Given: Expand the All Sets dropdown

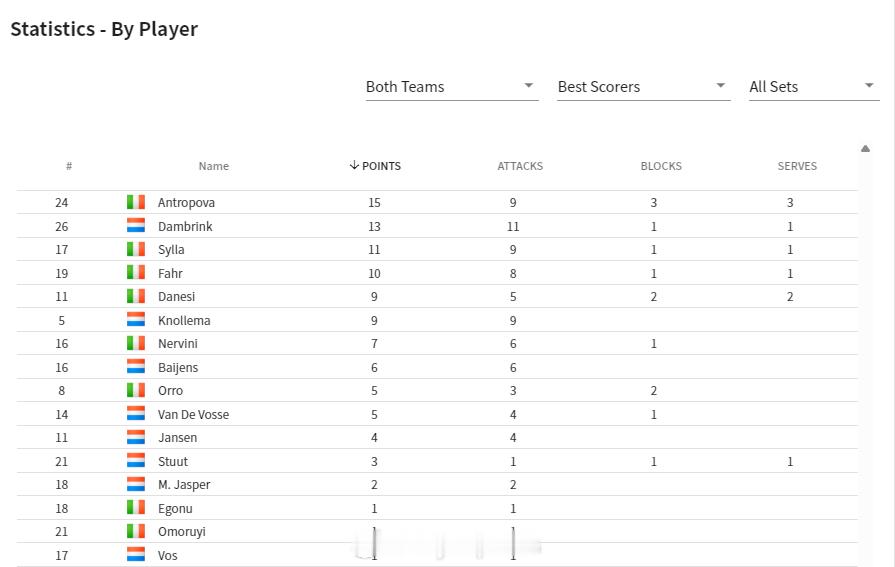Looking at the screenshot, I should pyautogui.click(x=814, y=87).
